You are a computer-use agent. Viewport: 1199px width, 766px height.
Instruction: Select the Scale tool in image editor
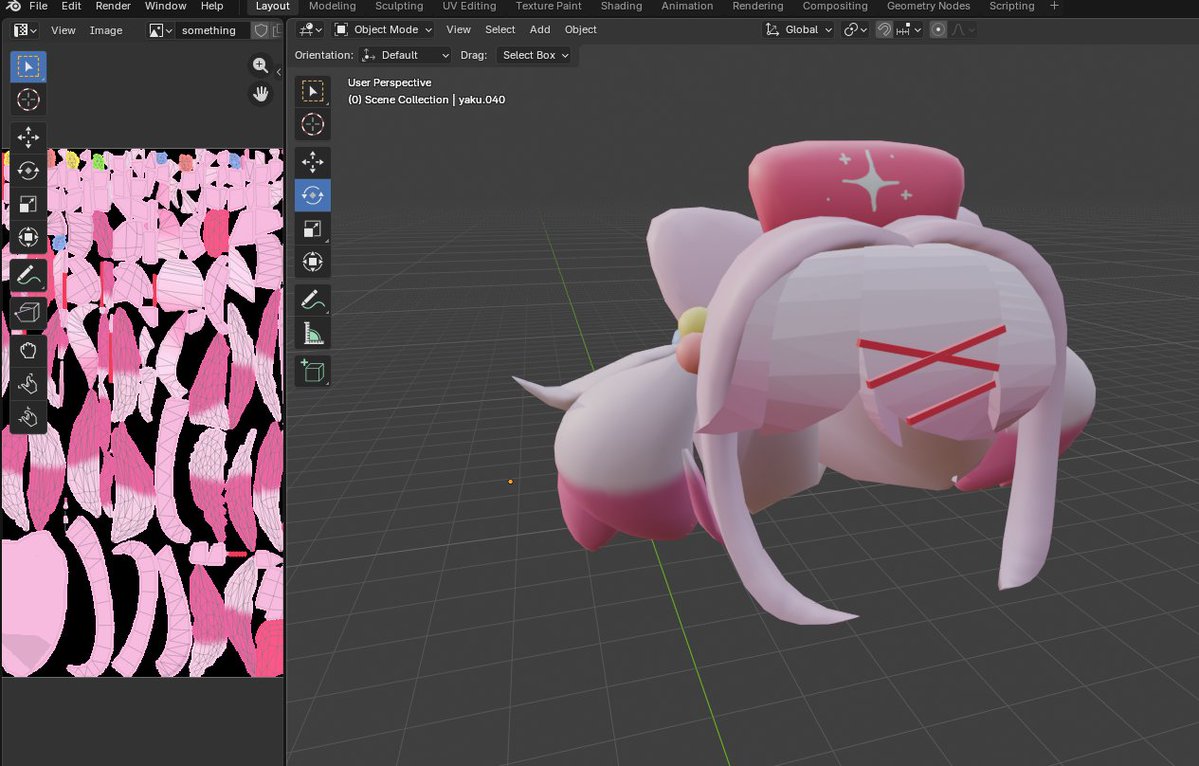point(28,204)
